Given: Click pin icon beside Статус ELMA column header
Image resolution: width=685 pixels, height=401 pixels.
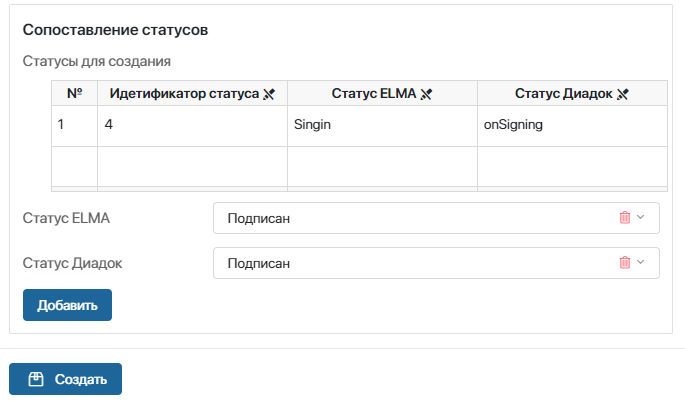Looking at the screenshot, I should coord(426,95).
